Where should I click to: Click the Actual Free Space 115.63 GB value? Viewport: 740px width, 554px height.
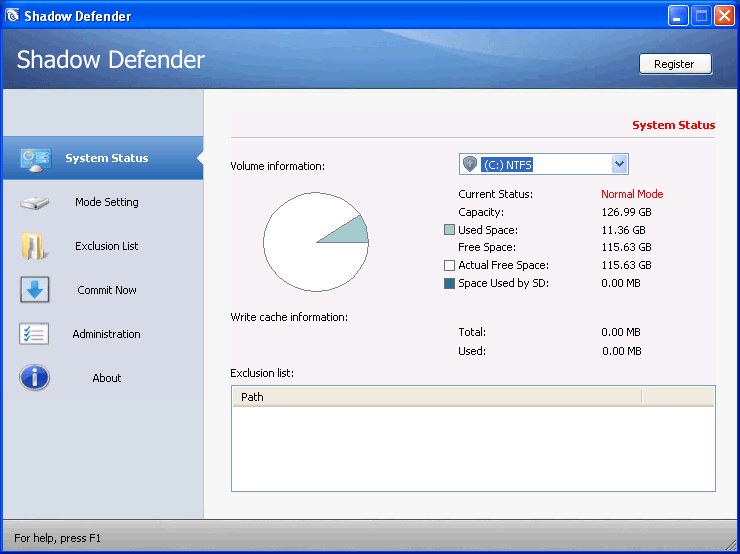[x=626, y=265]
